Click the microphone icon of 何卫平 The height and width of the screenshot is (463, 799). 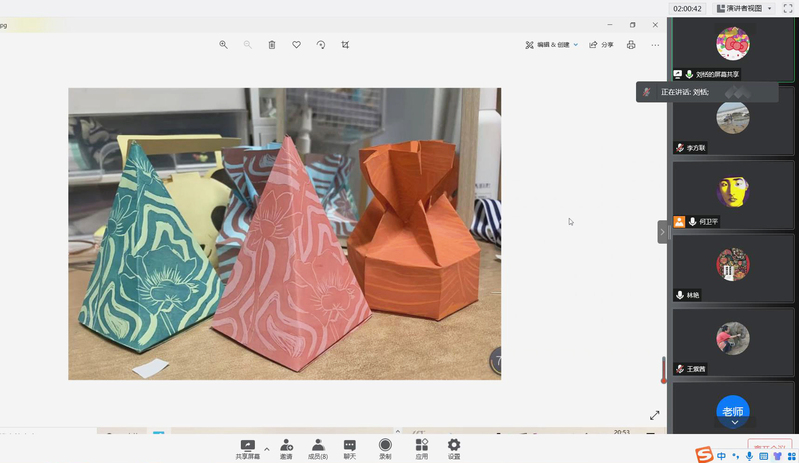(692, 222)
